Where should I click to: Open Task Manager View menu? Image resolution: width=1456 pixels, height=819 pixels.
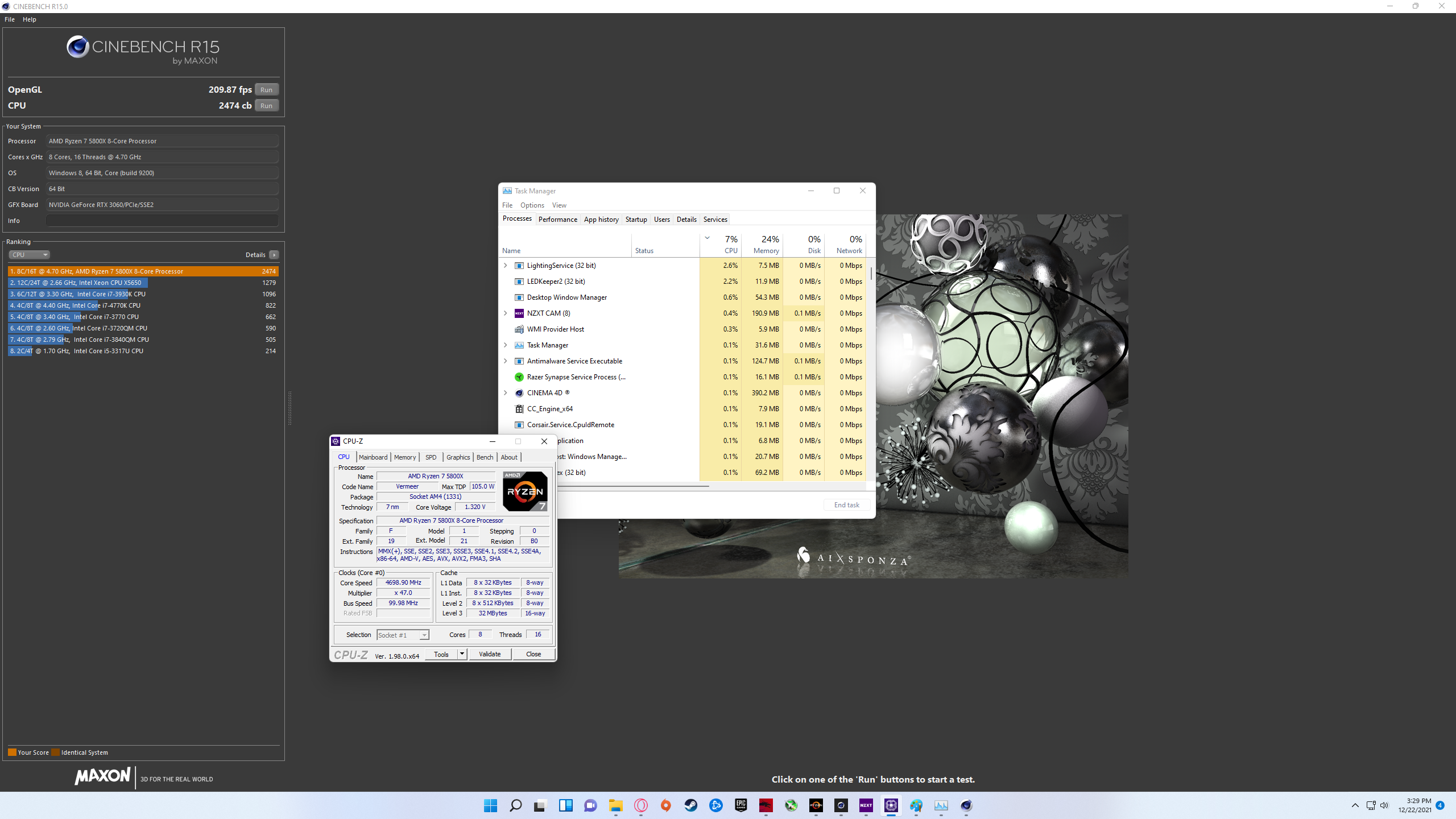click(559, 205)
